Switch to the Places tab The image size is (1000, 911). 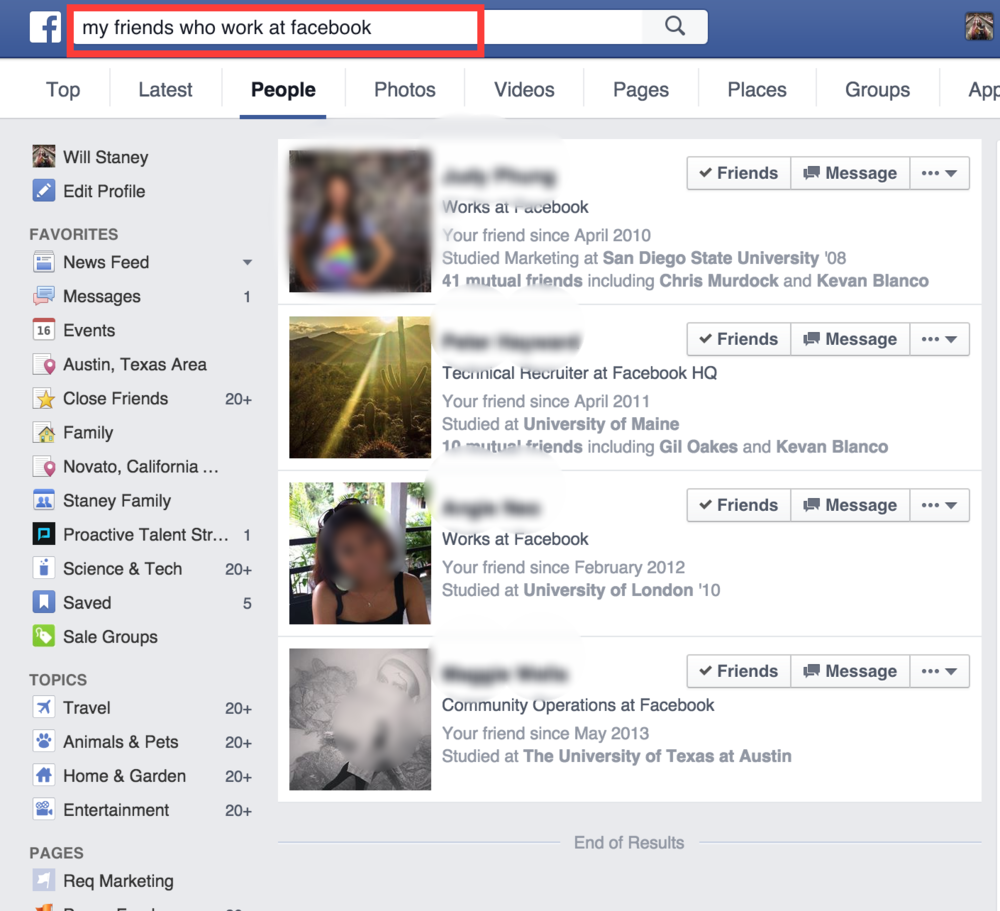757,89
